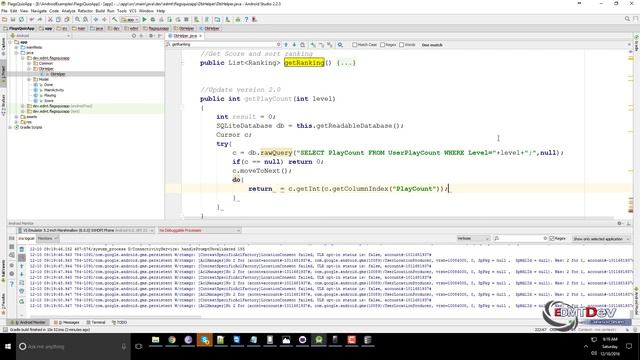Click the Replace toolbar icon
Screen dimensions: 640x360
coord(85,20)
